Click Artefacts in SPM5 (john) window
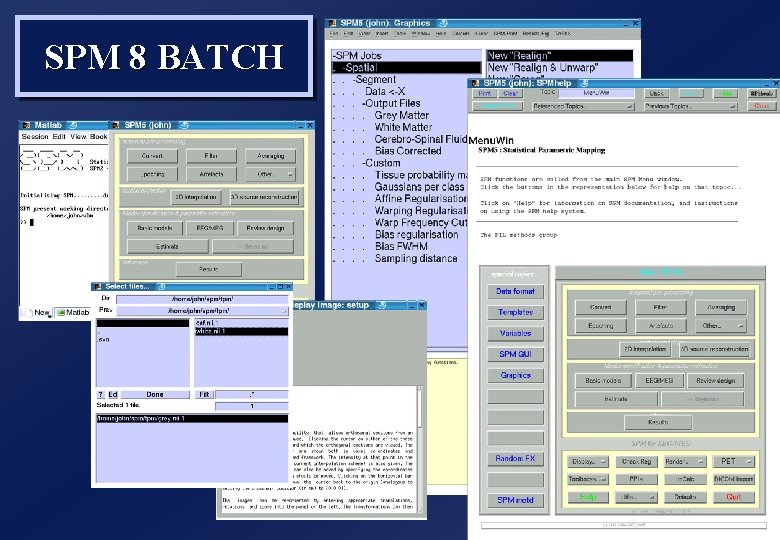This screenshot has height=540, width=780. pyautogui.click(x=211, y=175)
